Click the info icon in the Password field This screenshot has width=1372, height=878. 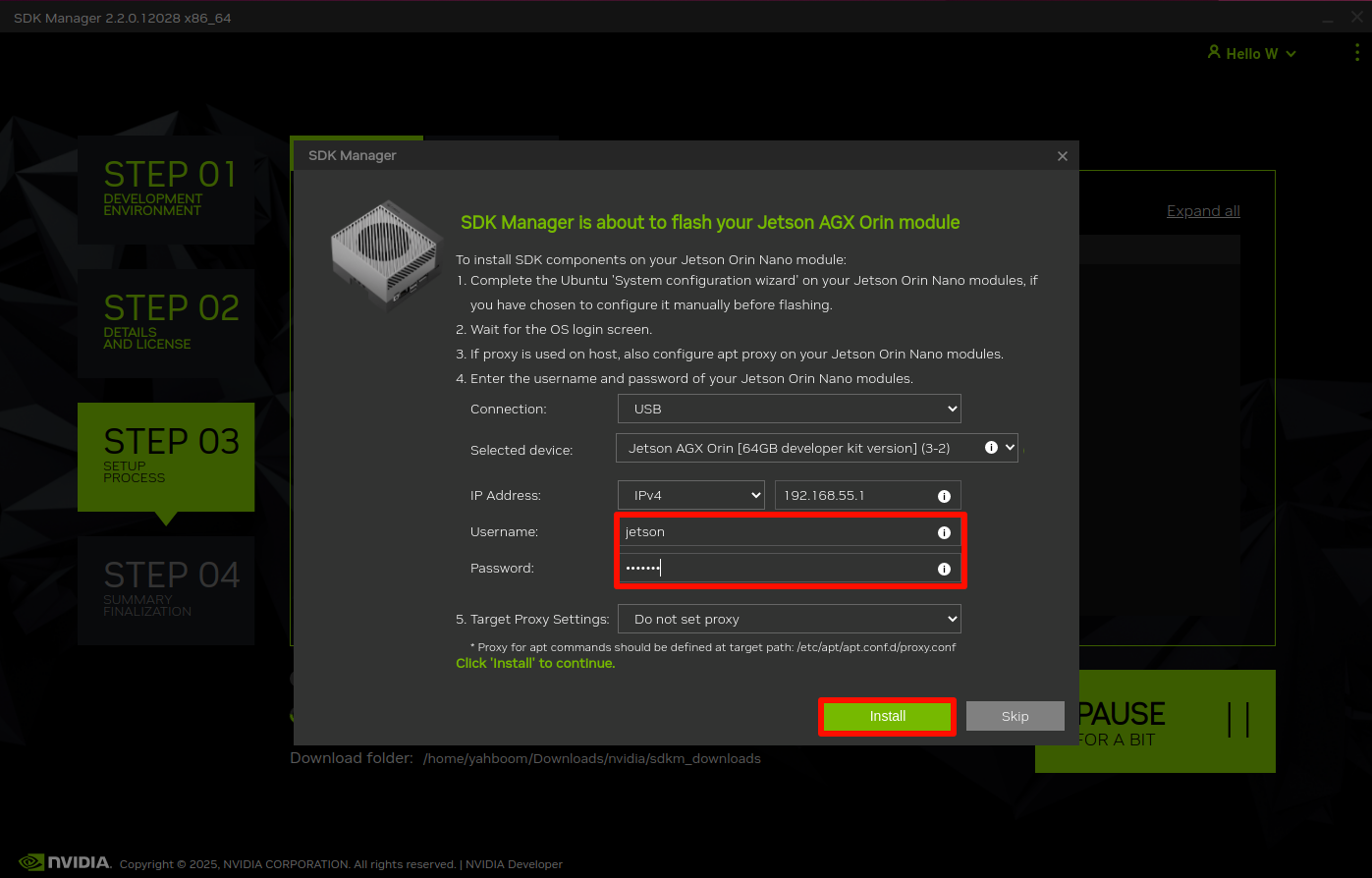(x=944, y=569)
